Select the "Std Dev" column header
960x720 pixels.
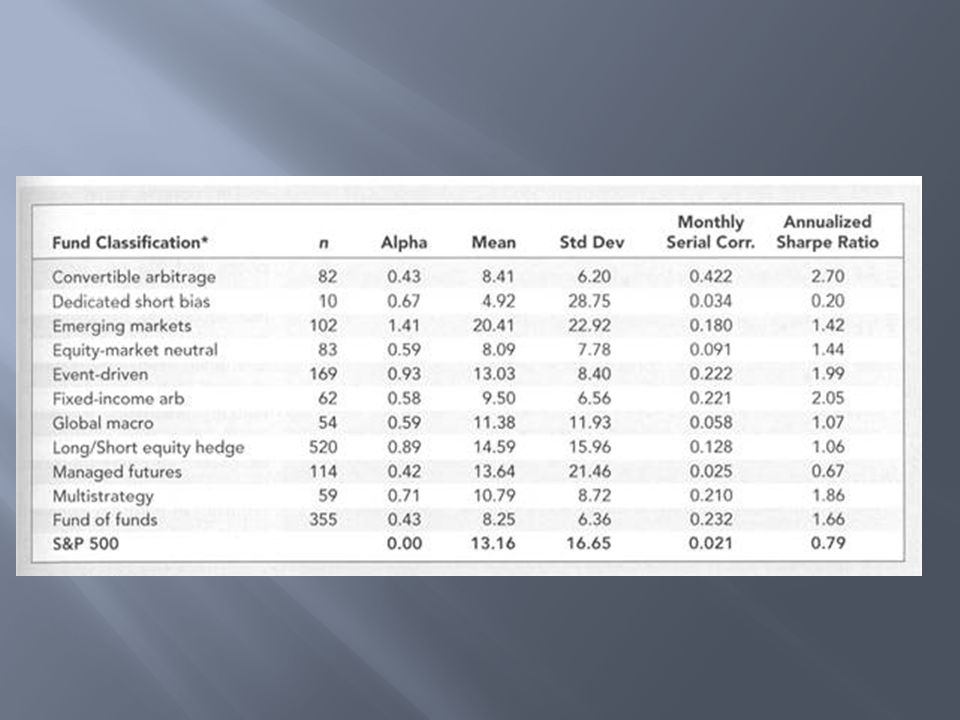click(592, 243)
